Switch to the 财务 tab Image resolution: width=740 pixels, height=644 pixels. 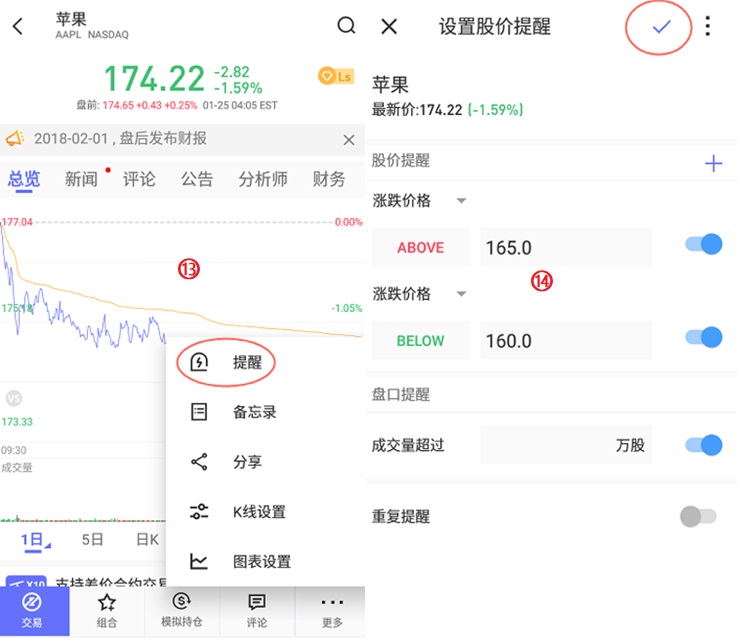(329, 179)
